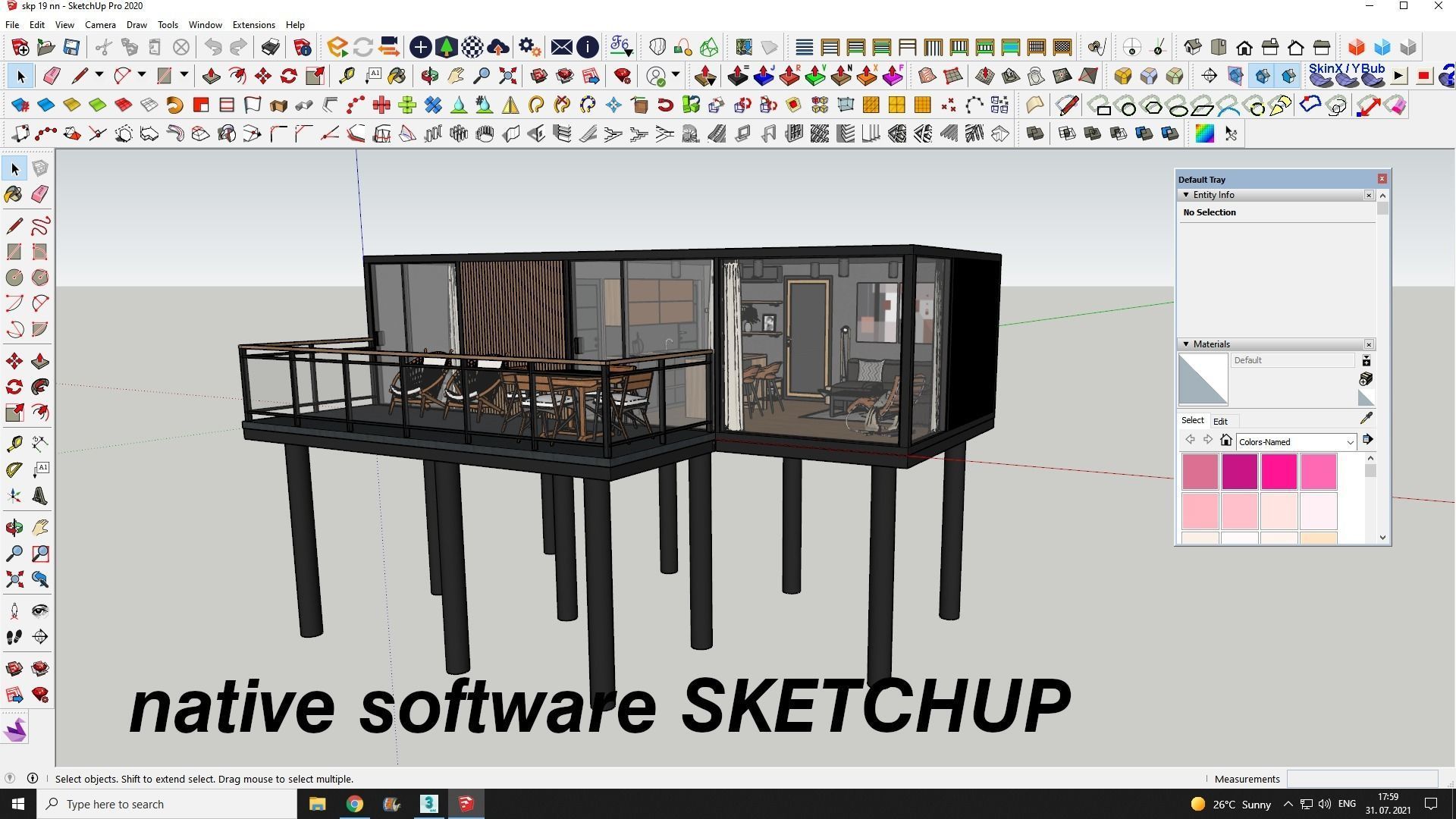
Task: Click the SkinX play button
Action: pyautogui.click(x=1399, y=77)
